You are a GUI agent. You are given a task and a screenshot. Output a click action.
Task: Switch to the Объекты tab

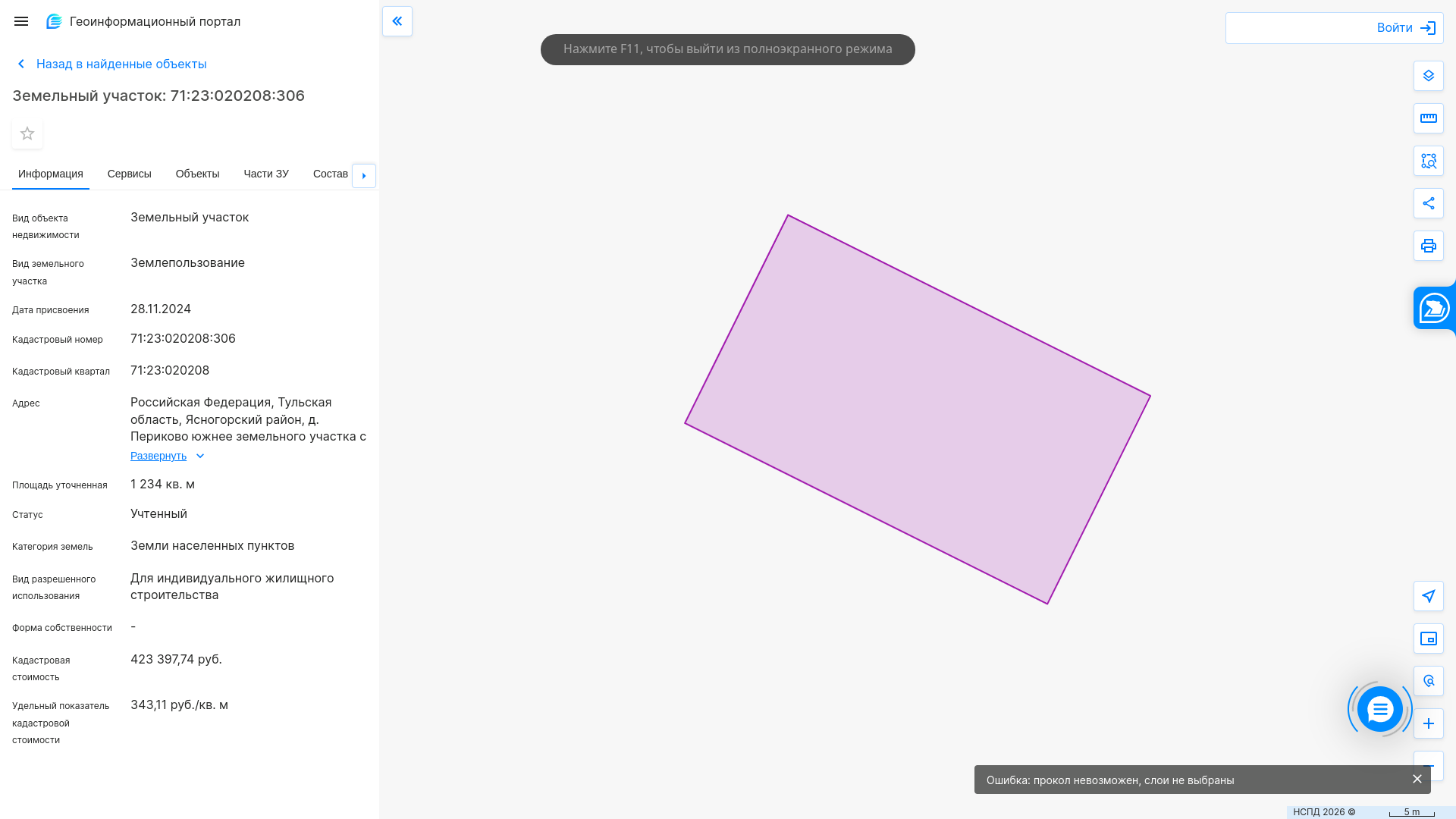[x=198, y=174]
